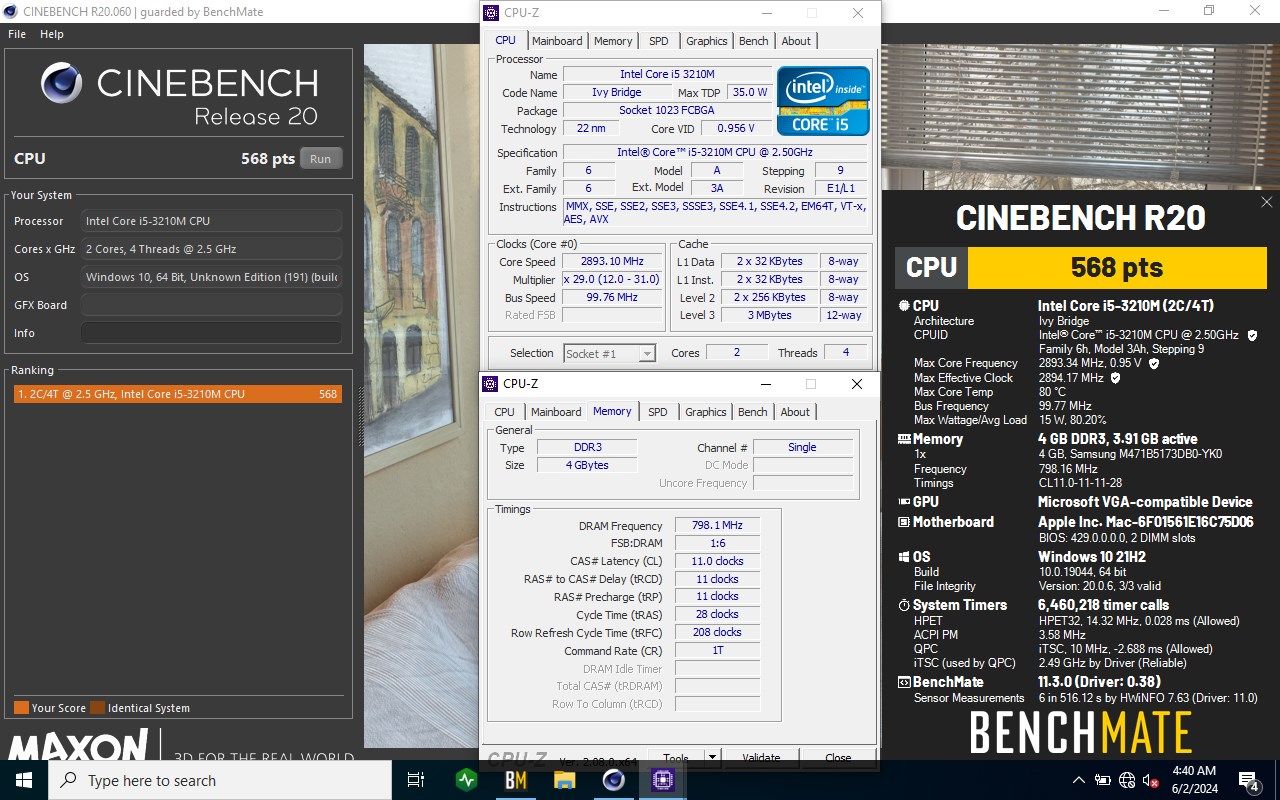Click the Motherboard section icon in BenchMate
The height and width of the screenshot is (800, 1280).
click(x=904, y=522)
